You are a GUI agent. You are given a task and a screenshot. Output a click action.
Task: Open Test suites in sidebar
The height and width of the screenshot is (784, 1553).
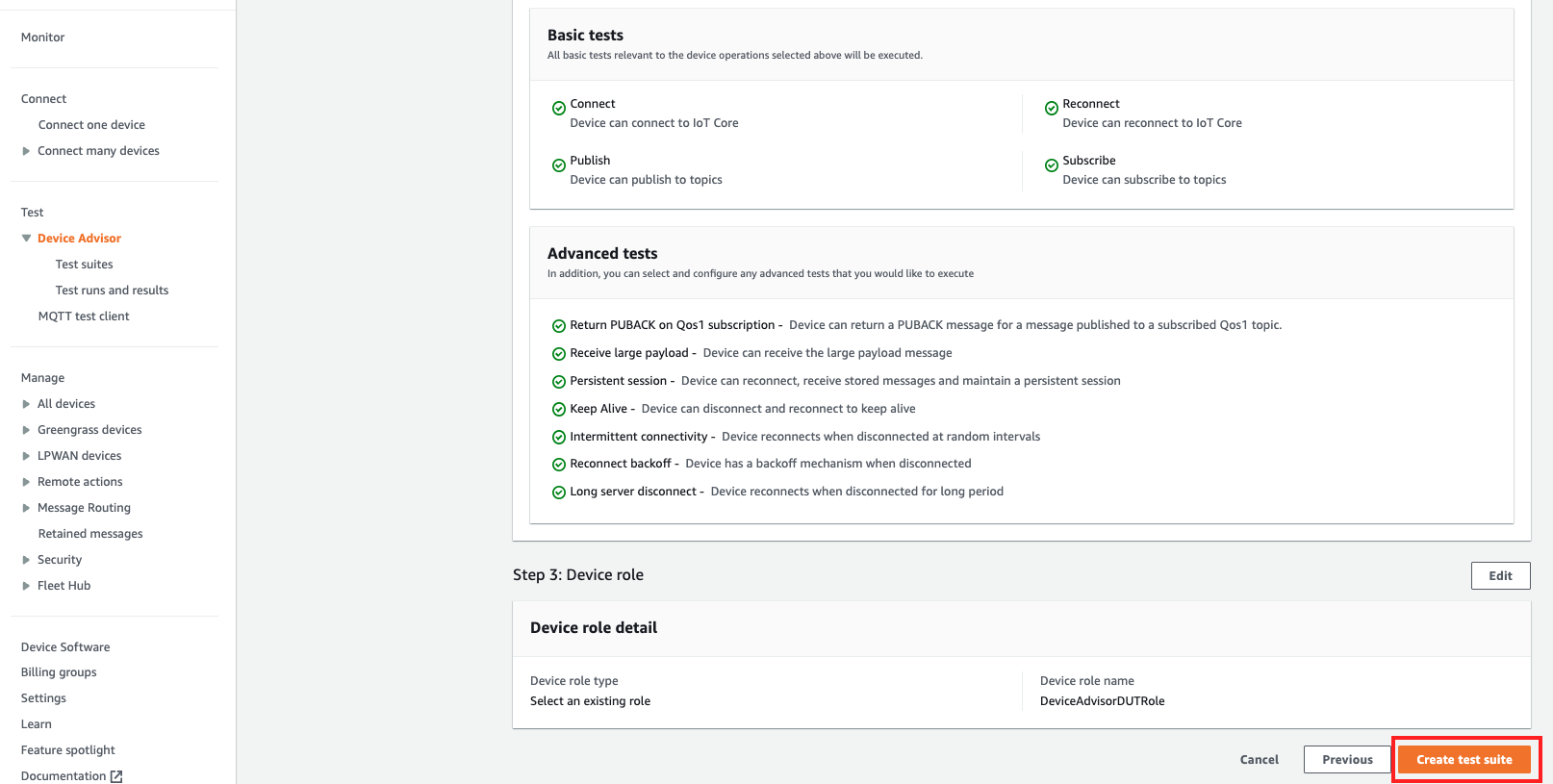84,265
